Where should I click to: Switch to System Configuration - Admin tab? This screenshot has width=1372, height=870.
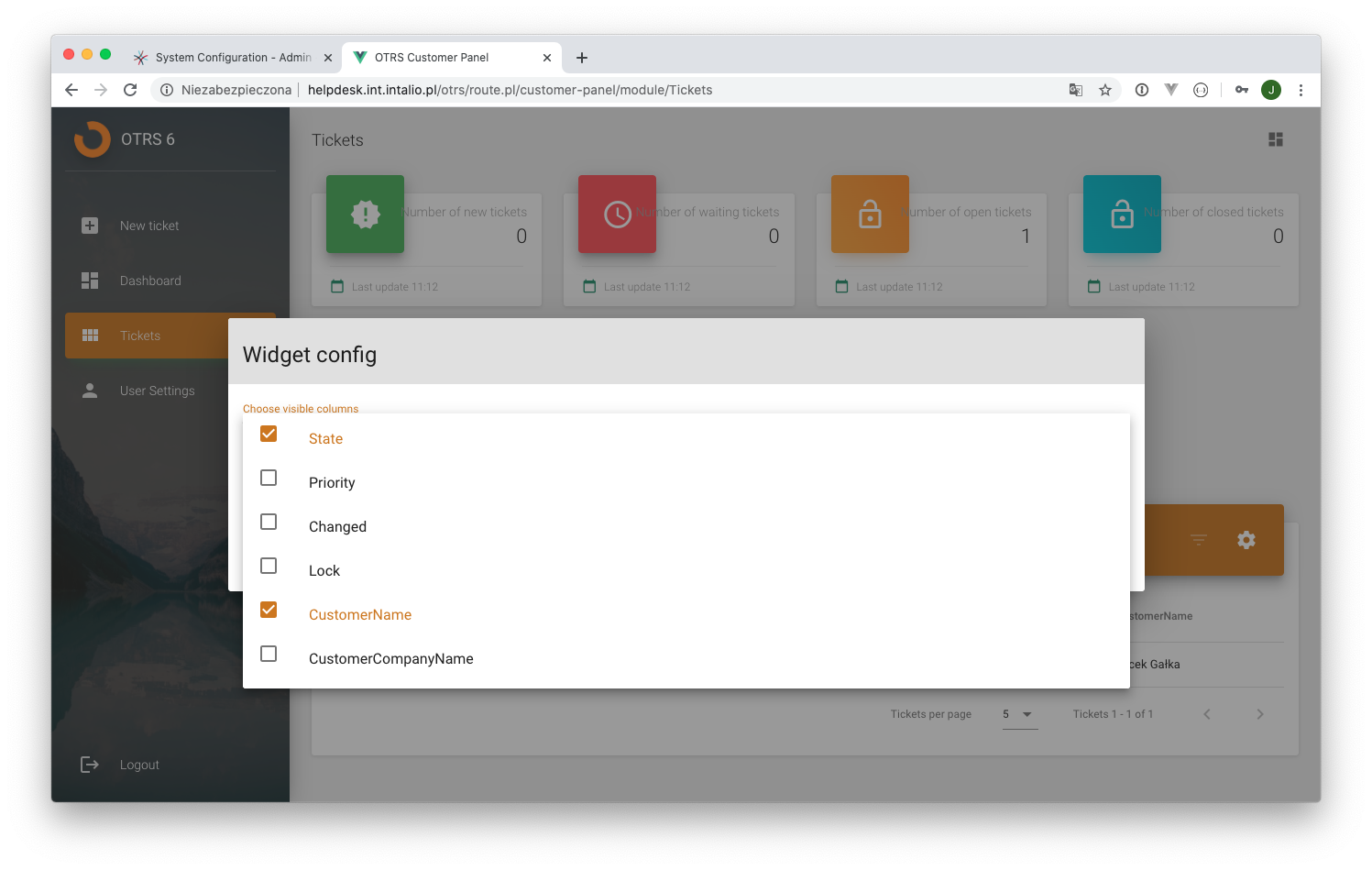(233, 57)
